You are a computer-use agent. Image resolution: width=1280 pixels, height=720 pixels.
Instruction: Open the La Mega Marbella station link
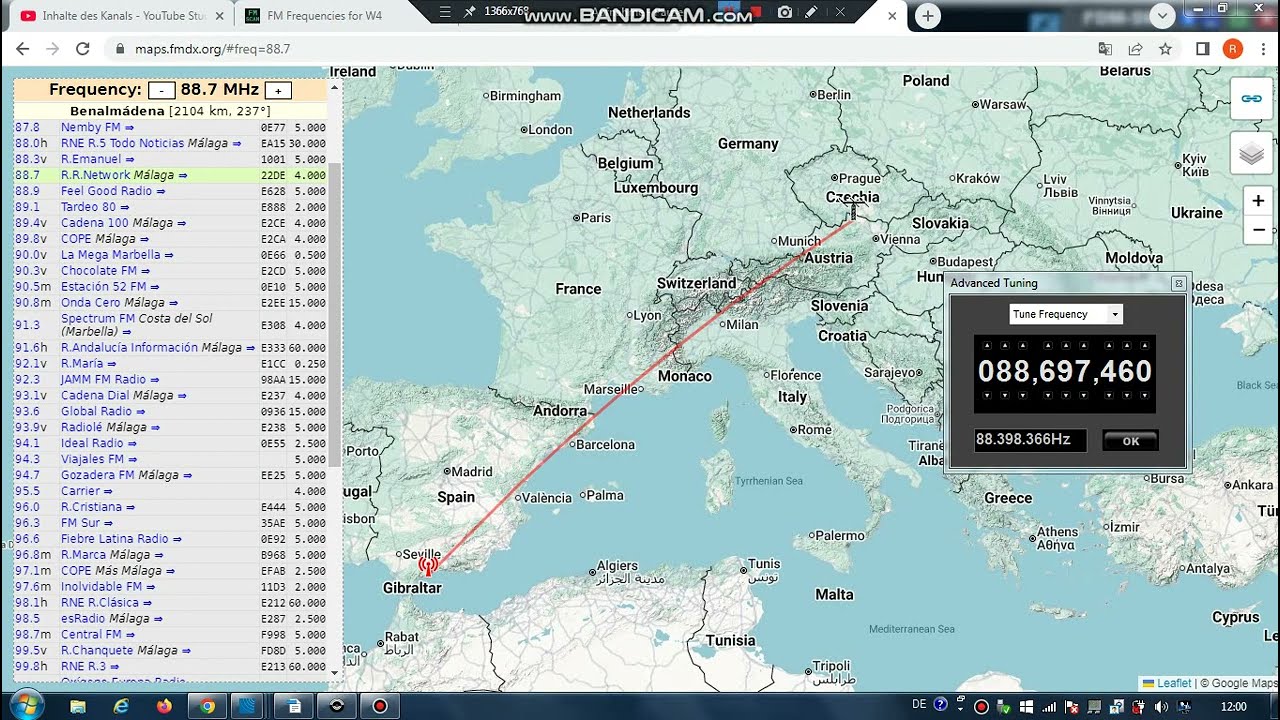(110, 255)
